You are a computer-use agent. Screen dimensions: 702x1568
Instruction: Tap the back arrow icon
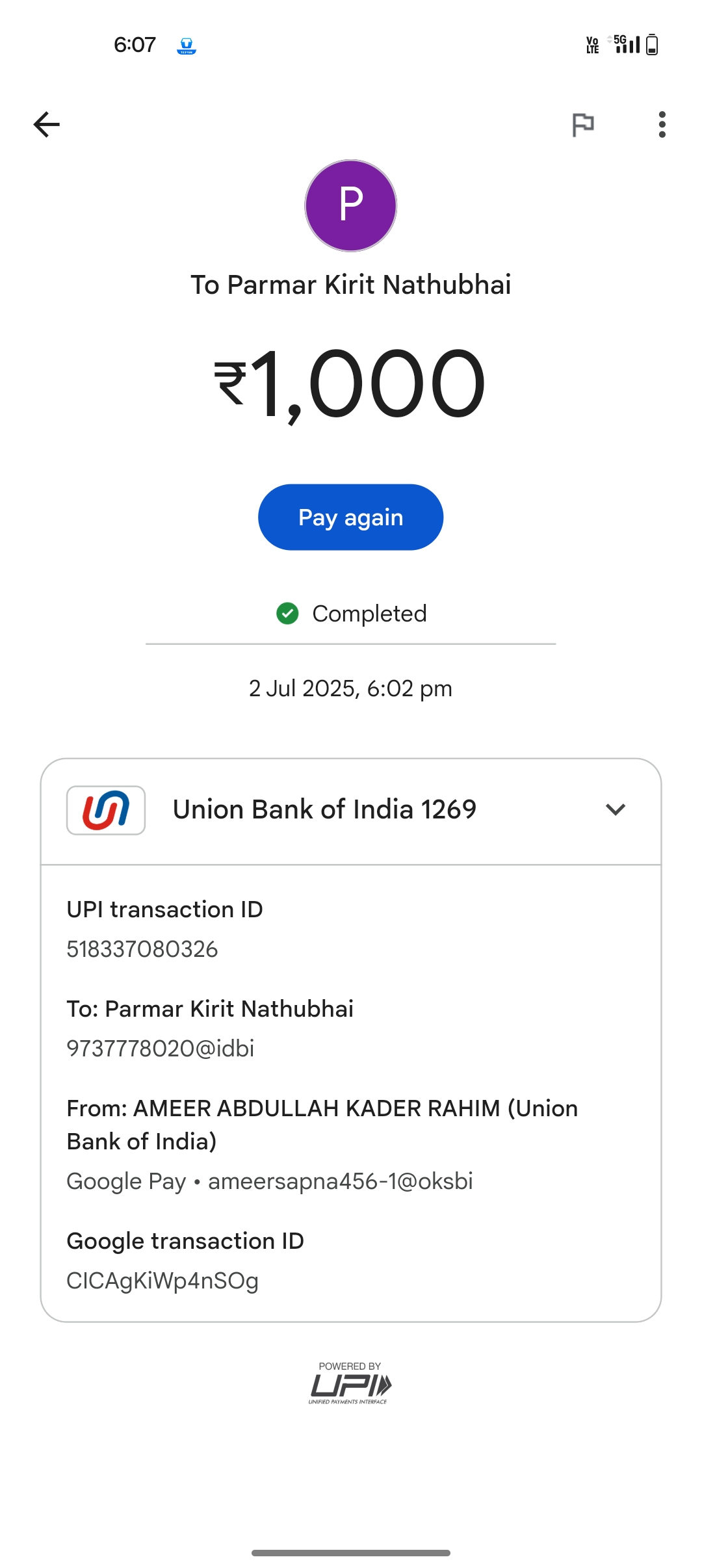(47, 124)
